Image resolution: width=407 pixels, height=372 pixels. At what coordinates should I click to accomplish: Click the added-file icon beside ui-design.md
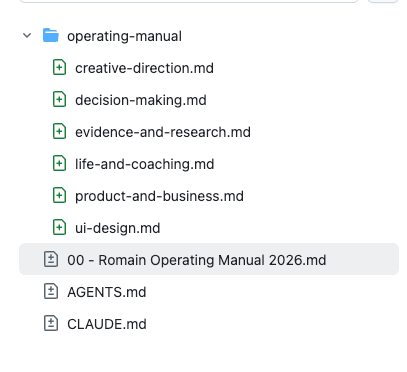(x=59, y=227)
